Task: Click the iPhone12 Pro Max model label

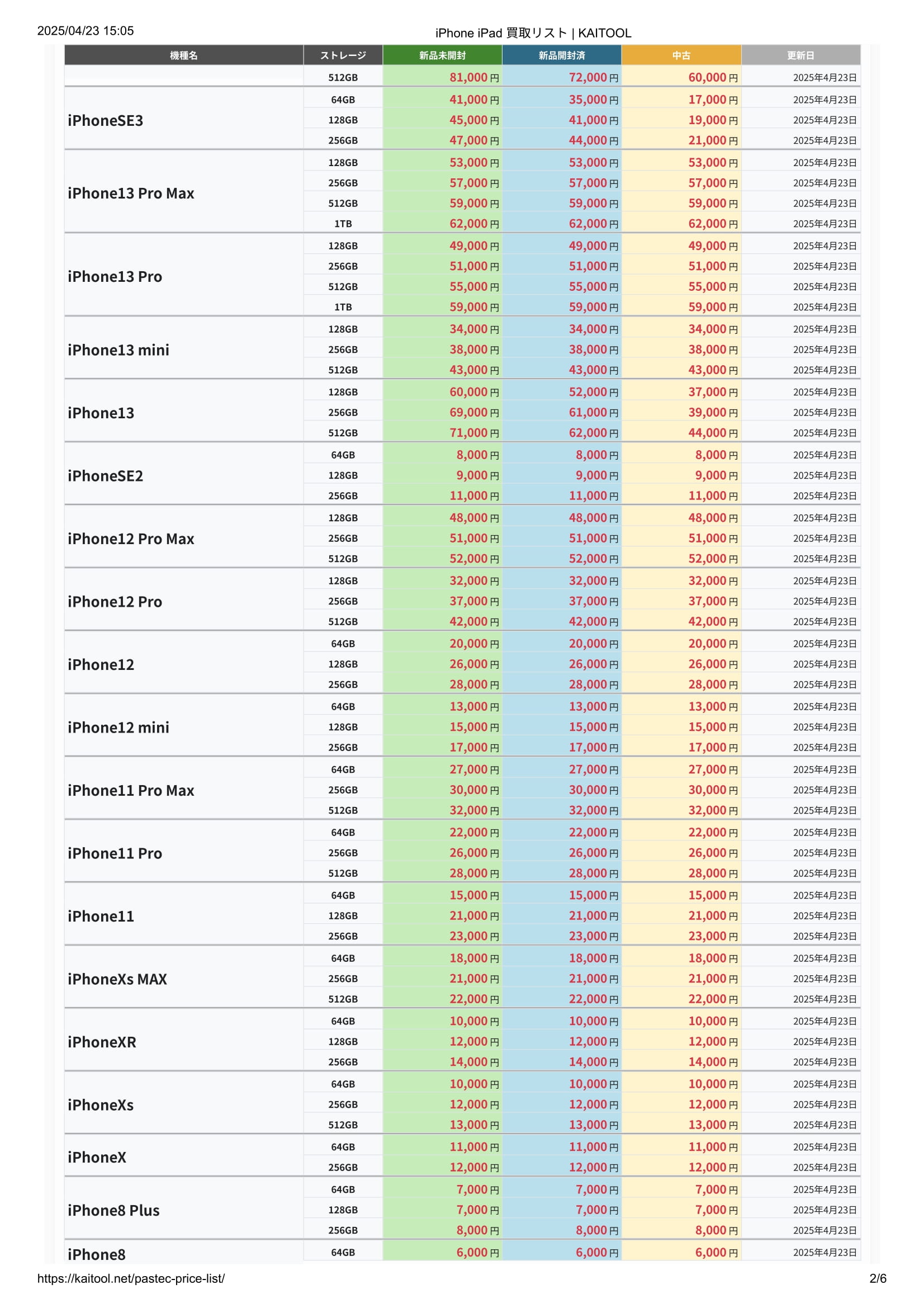Action: (x=131, y=539)
